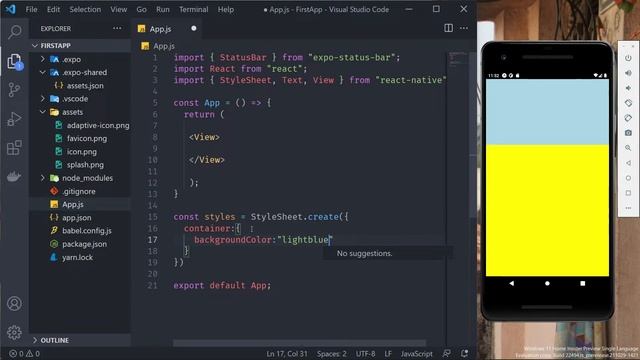
Task: Open babel.config.js in Explorer
Action: coord(87,231)
